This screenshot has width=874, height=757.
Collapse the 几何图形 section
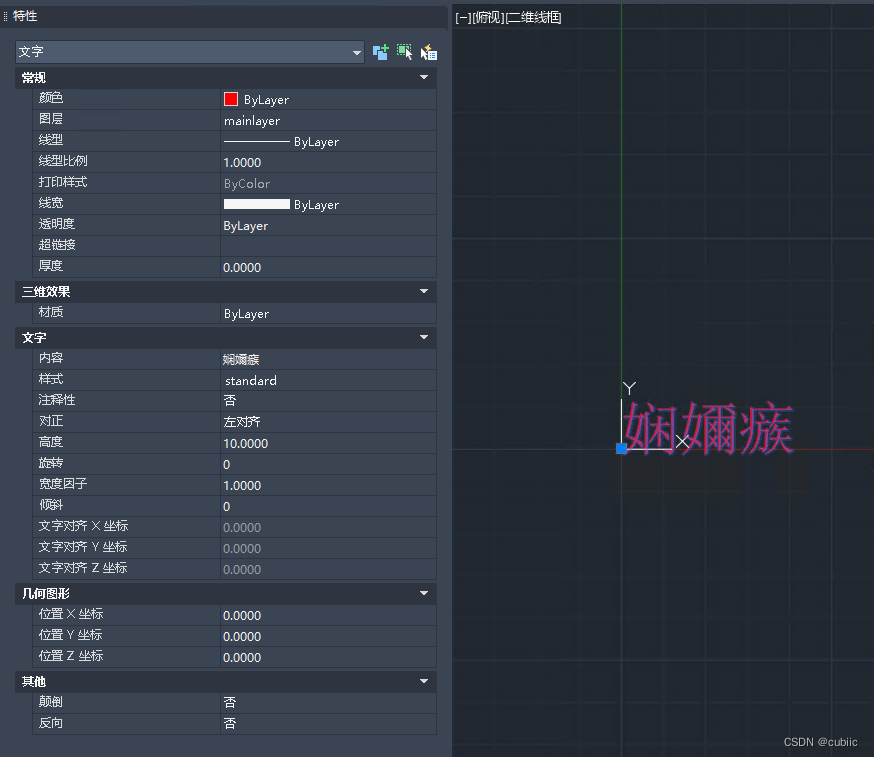point(424,591)
